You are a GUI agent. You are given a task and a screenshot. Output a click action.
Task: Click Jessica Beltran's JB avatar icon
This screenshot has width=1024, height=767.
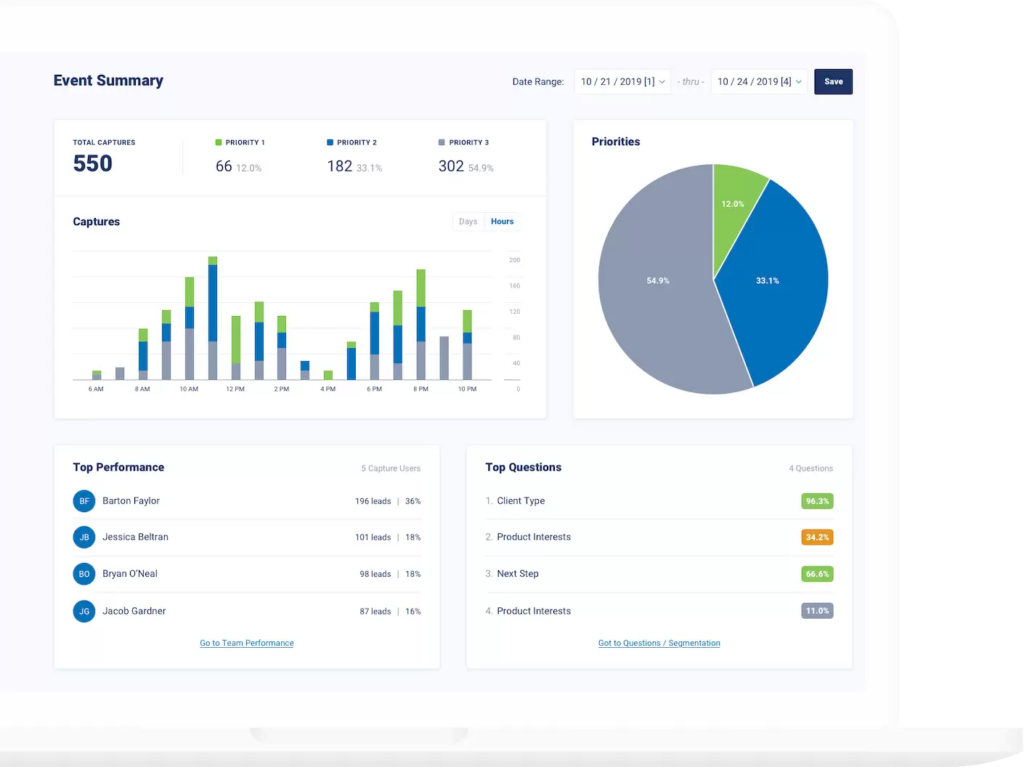[84, 537]
